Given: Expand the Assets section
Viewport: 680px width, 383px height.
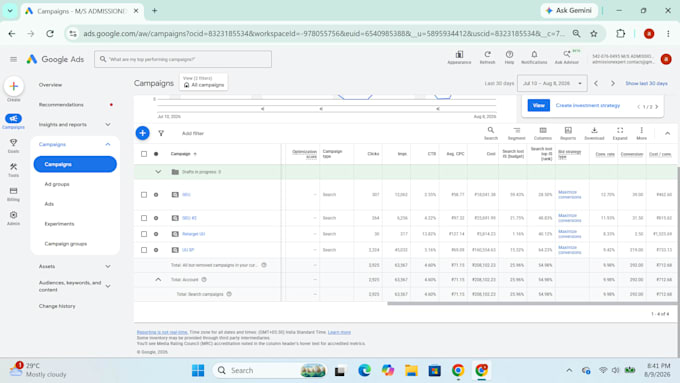Looking at the screenshot, I should click(108, 266).
